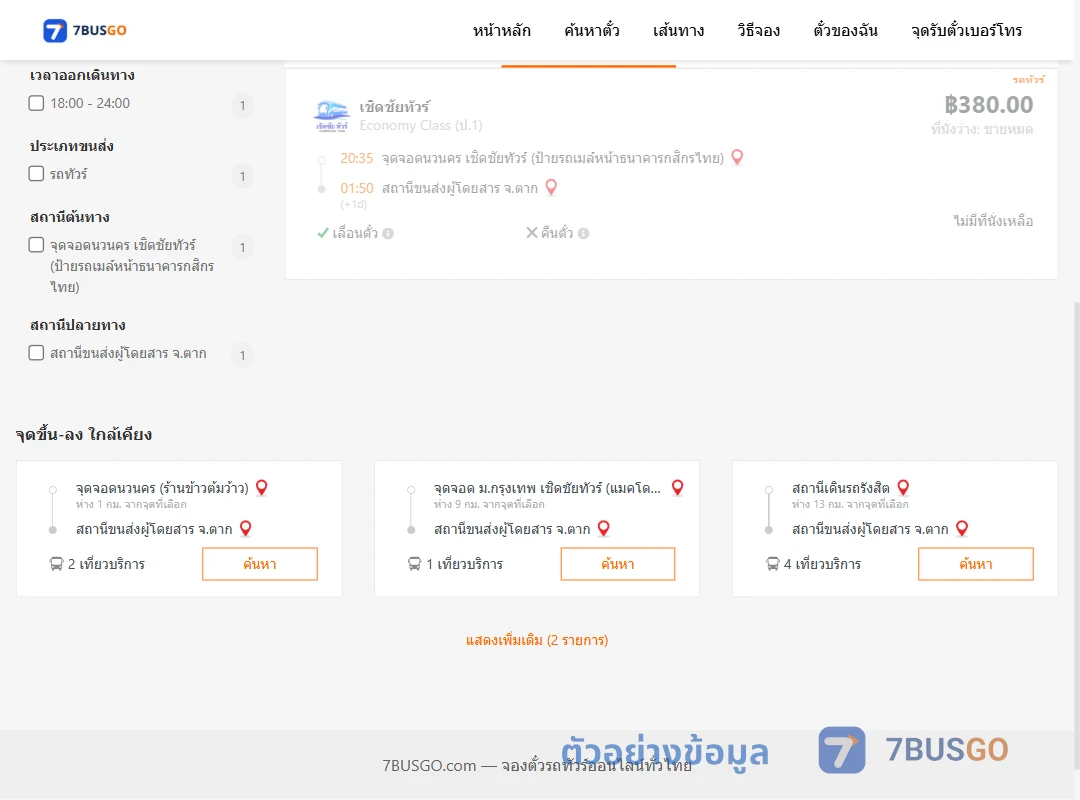Click bus icon beside 4 เที่ยวบริการ
Image resolution: width=1080 pixels, height=800 pixels.
point(773,564)
